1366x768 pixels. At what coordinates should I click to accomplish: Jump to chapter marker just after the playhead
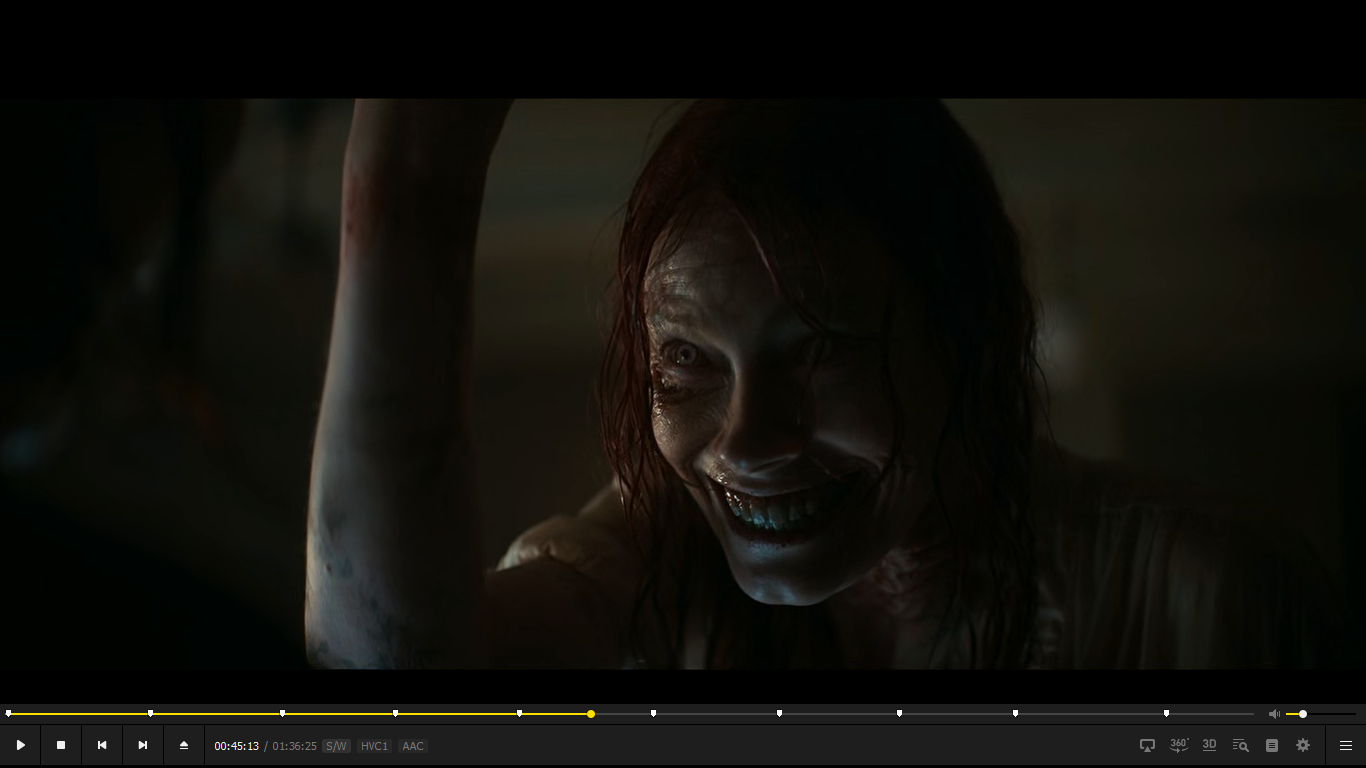pos(654,713)
